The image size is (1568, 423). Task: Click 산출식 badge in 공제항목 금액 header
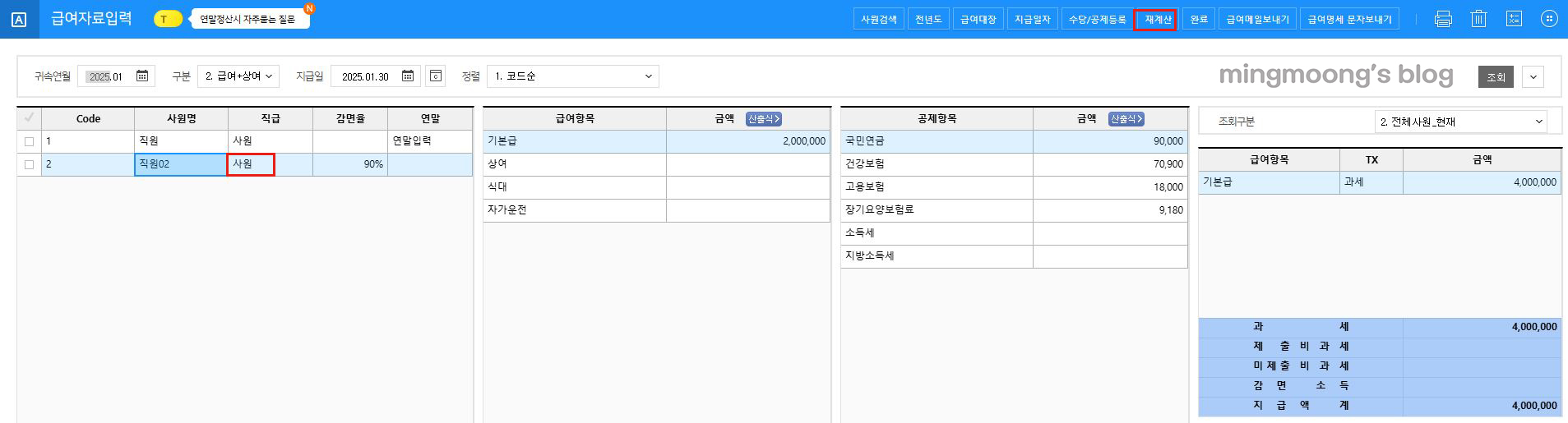pyautogui.click(x=1126, y=119)
